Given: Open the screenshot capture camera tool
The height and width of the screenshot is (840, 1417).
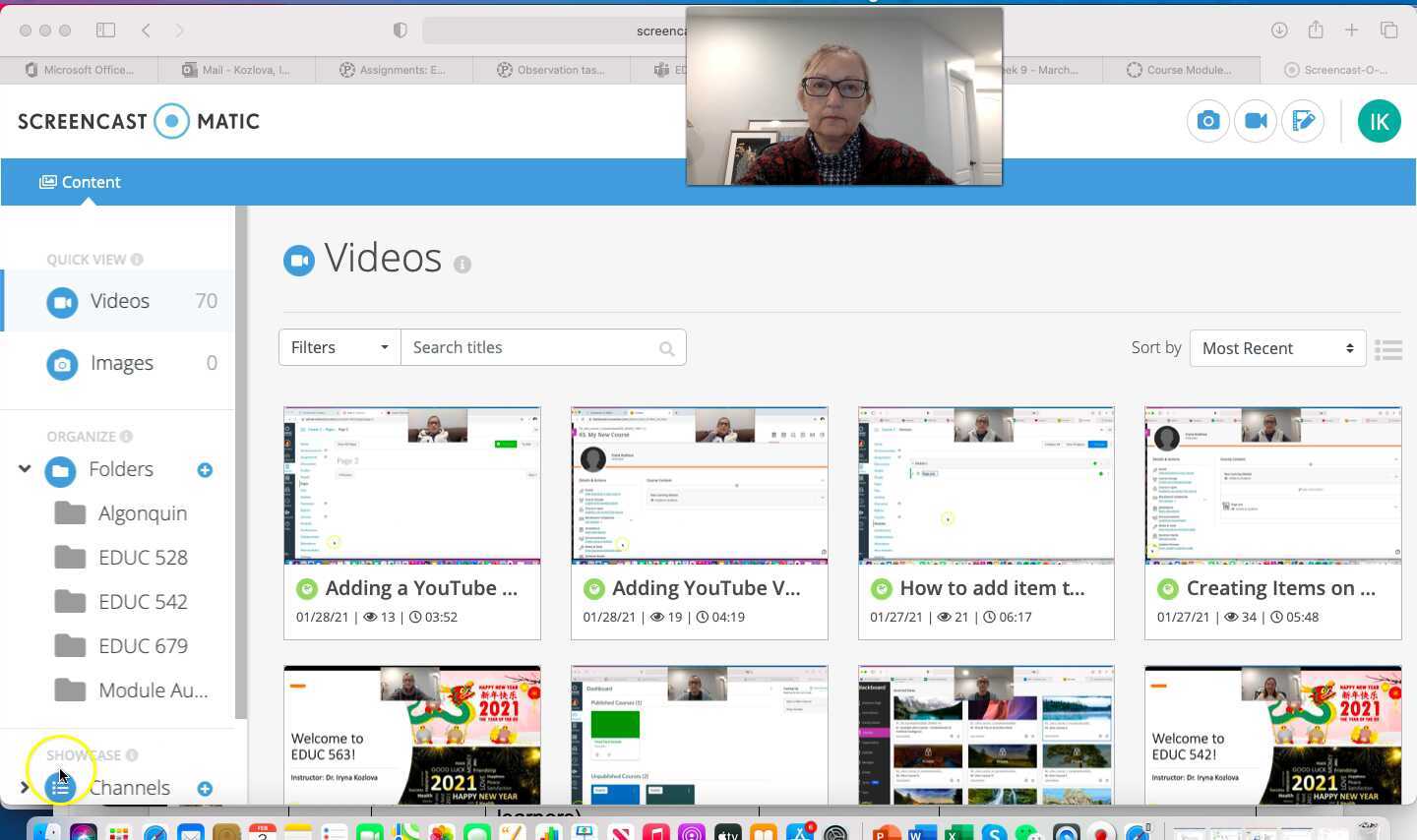Looking at the screenshot, I should click(1207, 121).
